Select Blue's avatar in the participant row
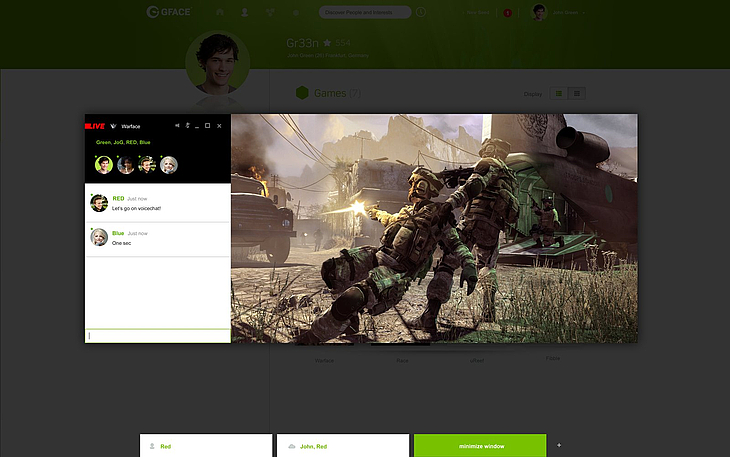 click(169, 165)
